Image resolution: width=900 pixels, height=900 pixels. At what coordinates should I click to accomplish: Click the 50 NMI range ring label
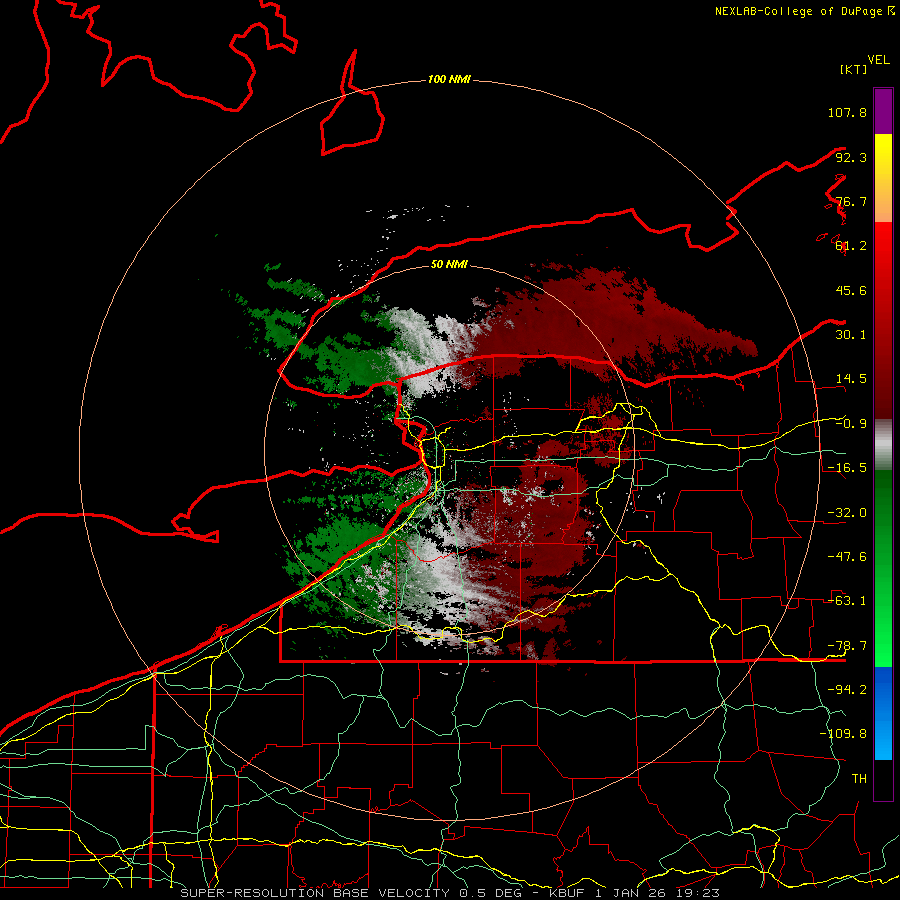(449, 264)
